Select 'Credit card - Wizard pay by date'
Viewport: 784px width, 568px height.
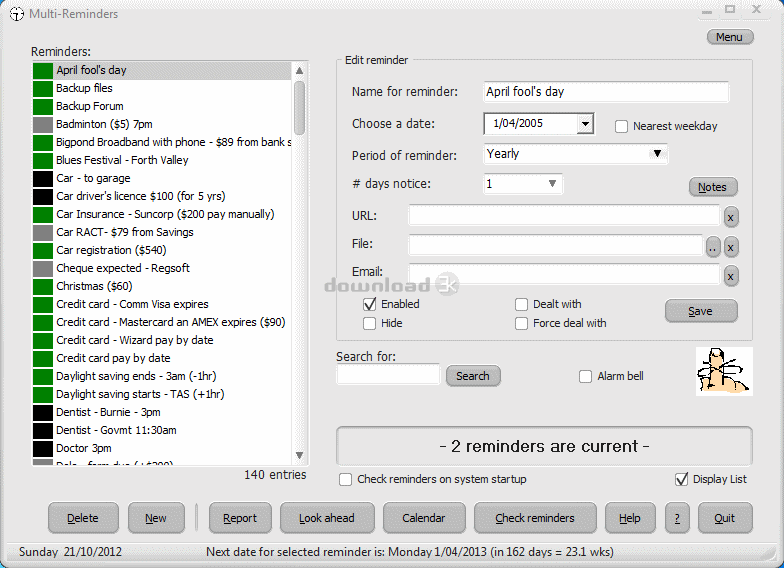162,340
